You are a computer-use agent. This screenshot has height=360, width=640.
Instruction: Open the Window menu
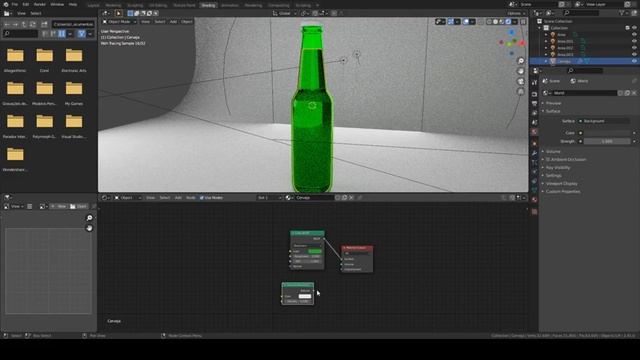(x=57, y=4)
